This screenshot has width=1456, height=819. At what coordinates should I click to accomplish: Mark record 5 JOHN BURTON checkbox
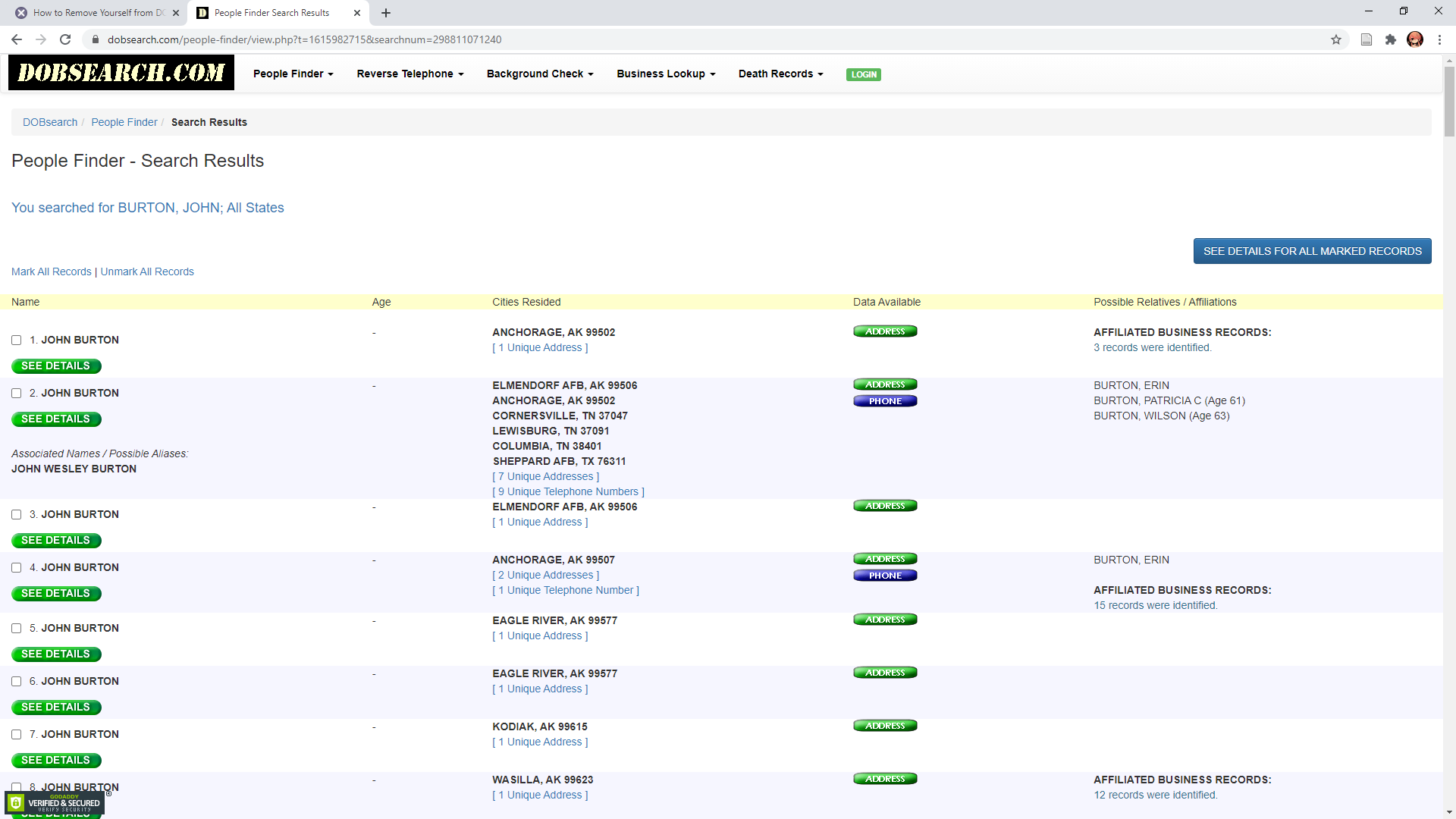pos(16,629)
